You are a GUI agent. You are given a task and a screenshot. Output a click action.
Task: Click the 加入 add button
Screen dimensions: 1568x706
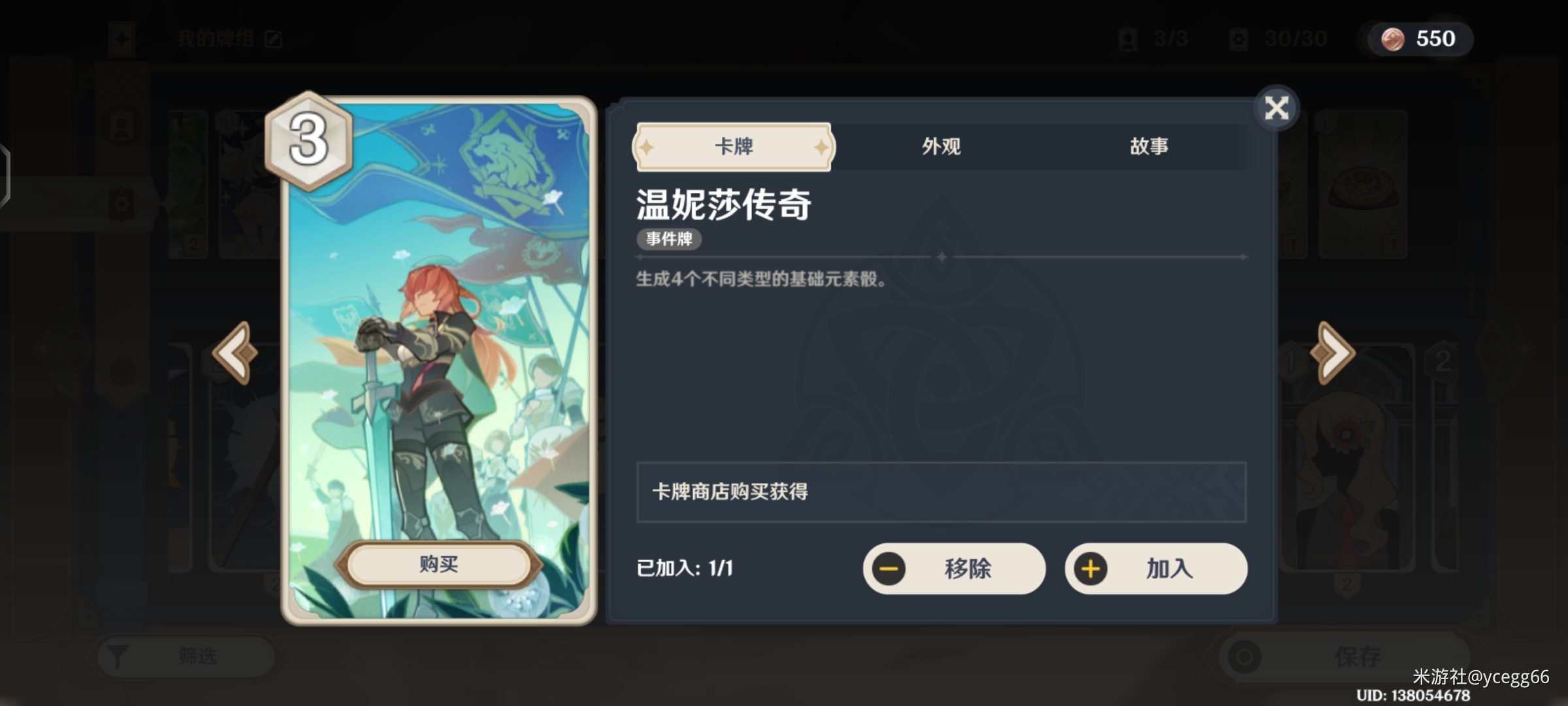(x=1156, y=569)
